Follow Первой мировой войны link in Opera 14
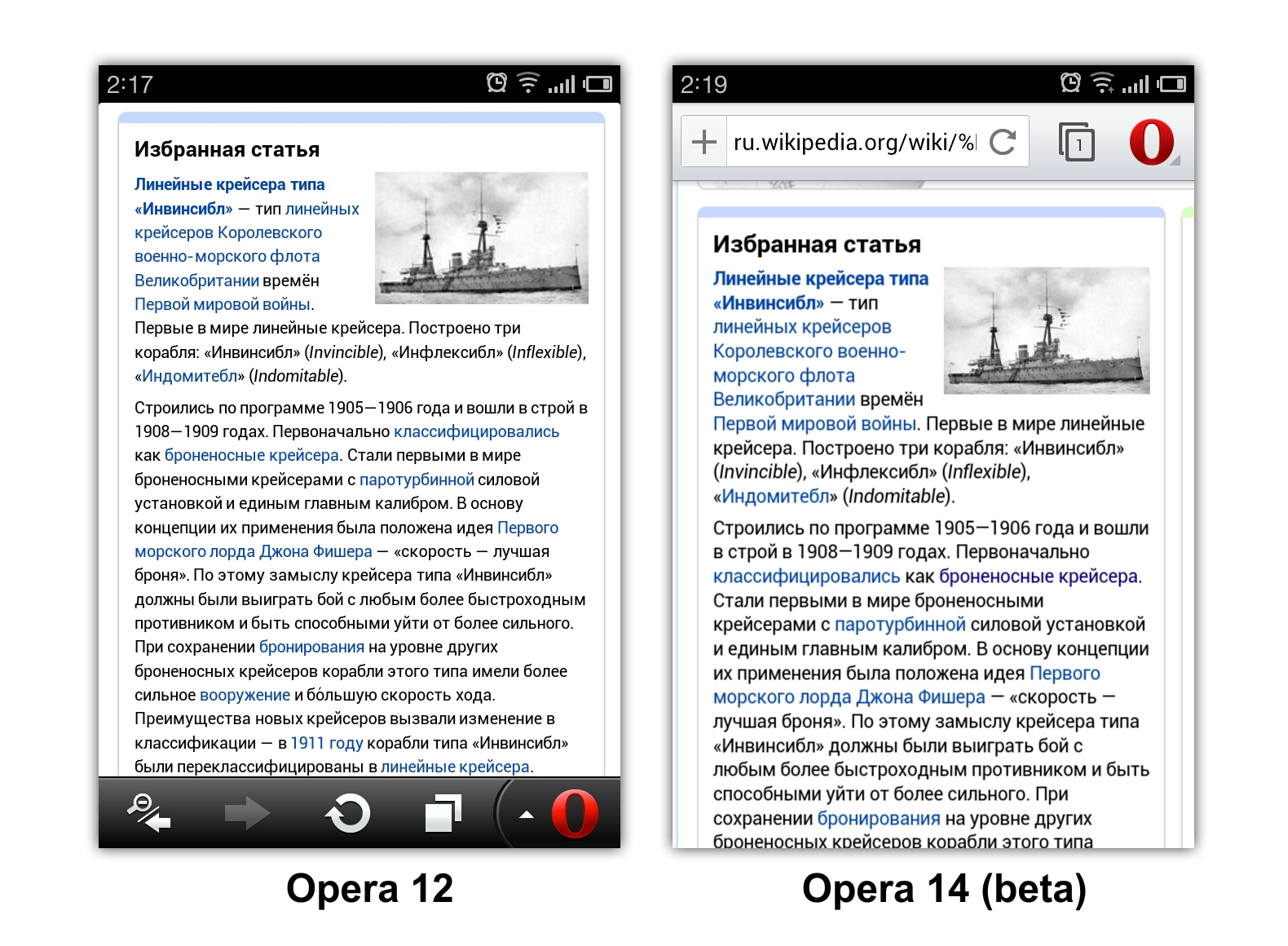The height and width of the screenshot is (946, 1288). pyautogui.click(x=814, y=424)
